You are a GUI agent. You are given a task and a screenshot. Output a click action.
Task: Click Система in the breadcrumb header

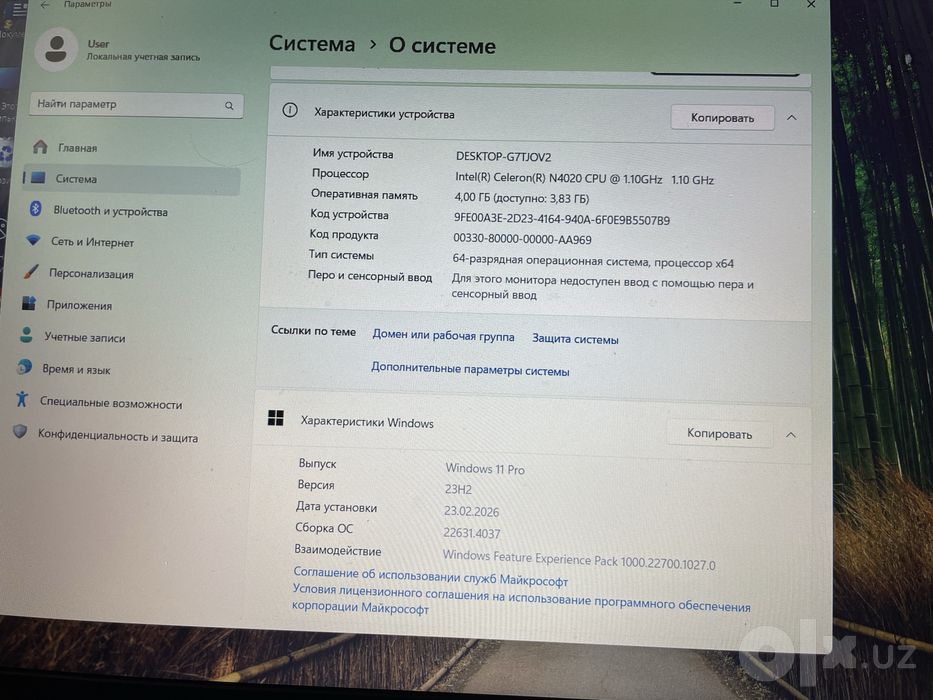312,43
